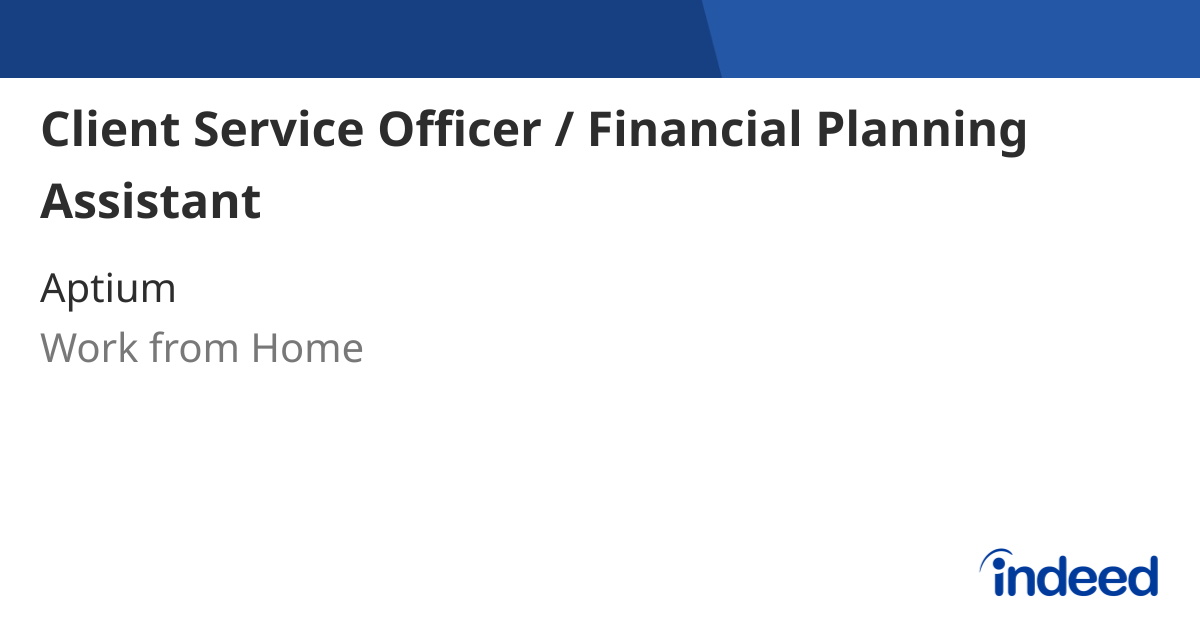1200x630 pixels.
Task: Click the arc above Indeed's letter i
Action: (x=995, y=557)
